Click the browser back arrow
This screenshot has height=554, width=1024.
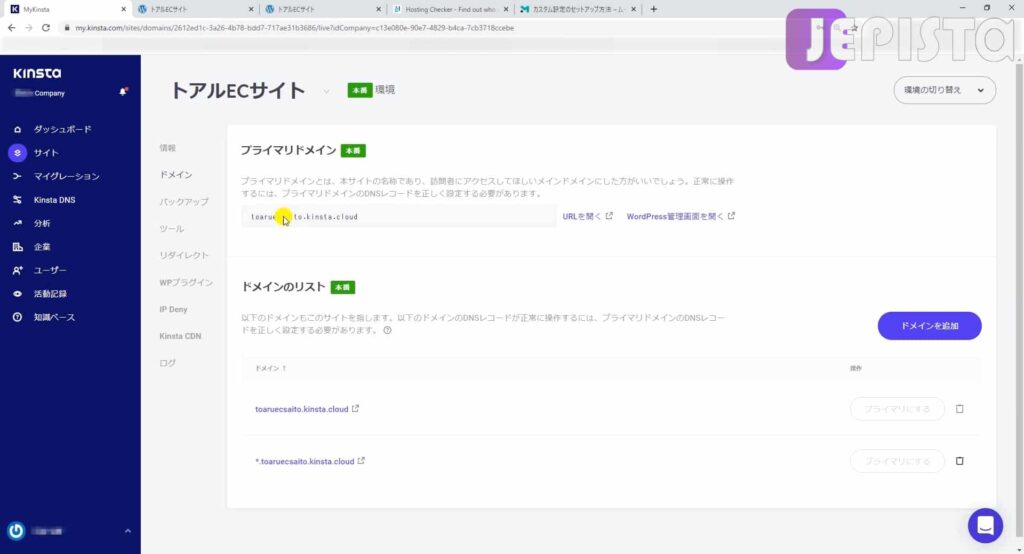pos(11,28)
